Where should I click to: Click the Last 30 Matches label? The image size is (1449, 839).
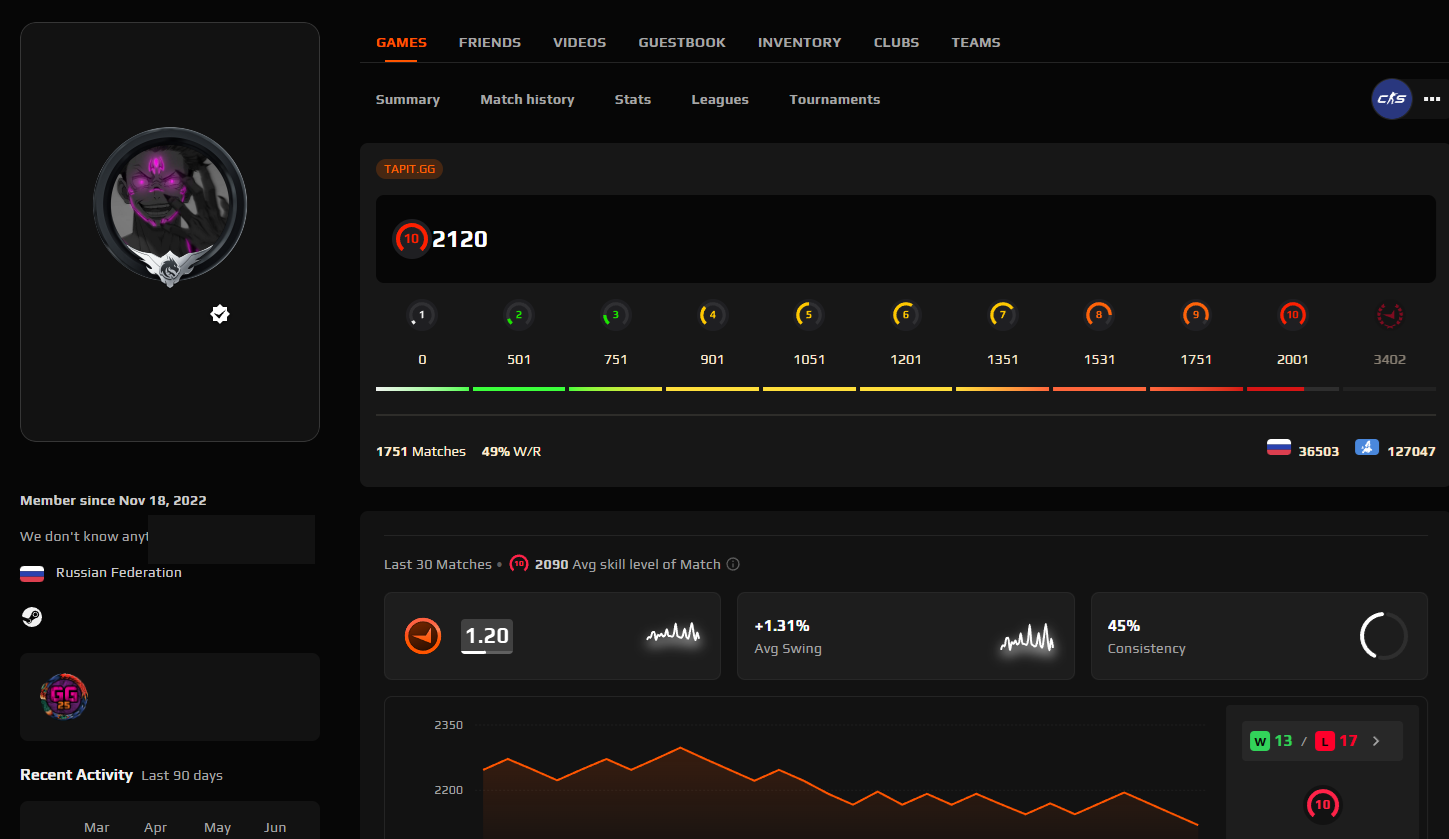438,564
